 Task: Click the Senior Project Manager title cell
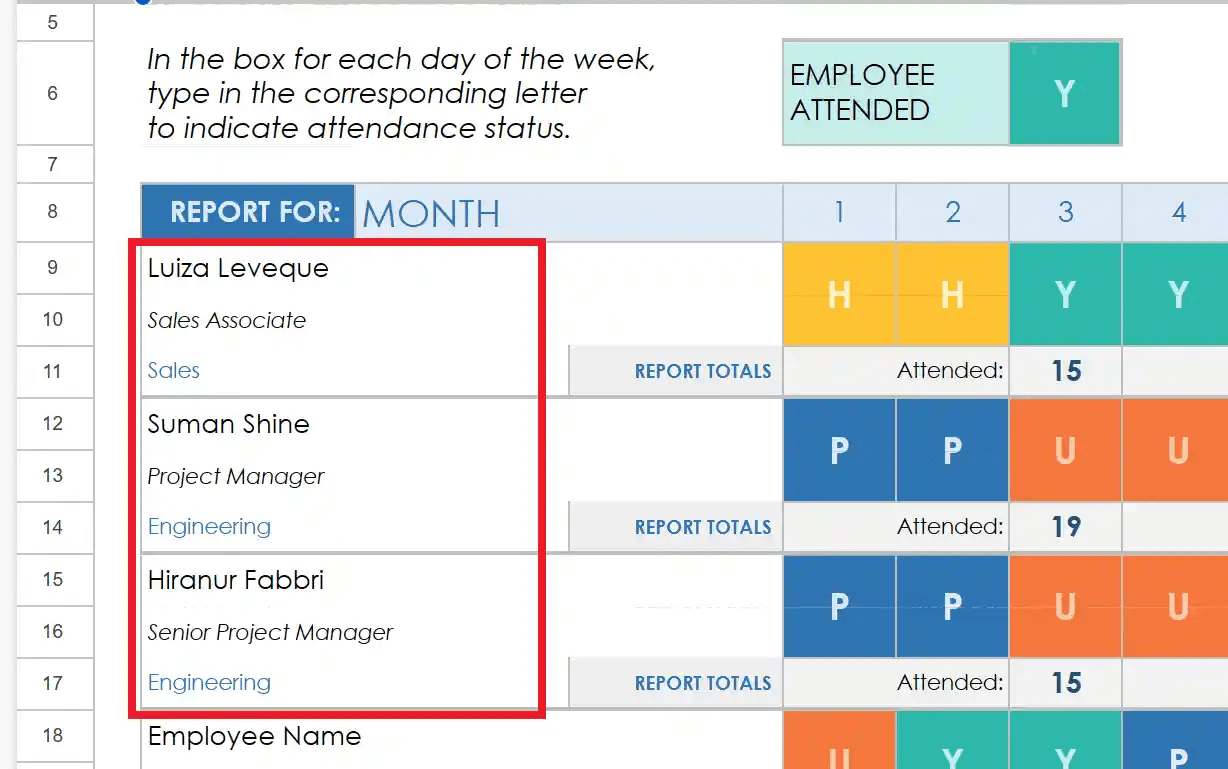tap(270, 632)
